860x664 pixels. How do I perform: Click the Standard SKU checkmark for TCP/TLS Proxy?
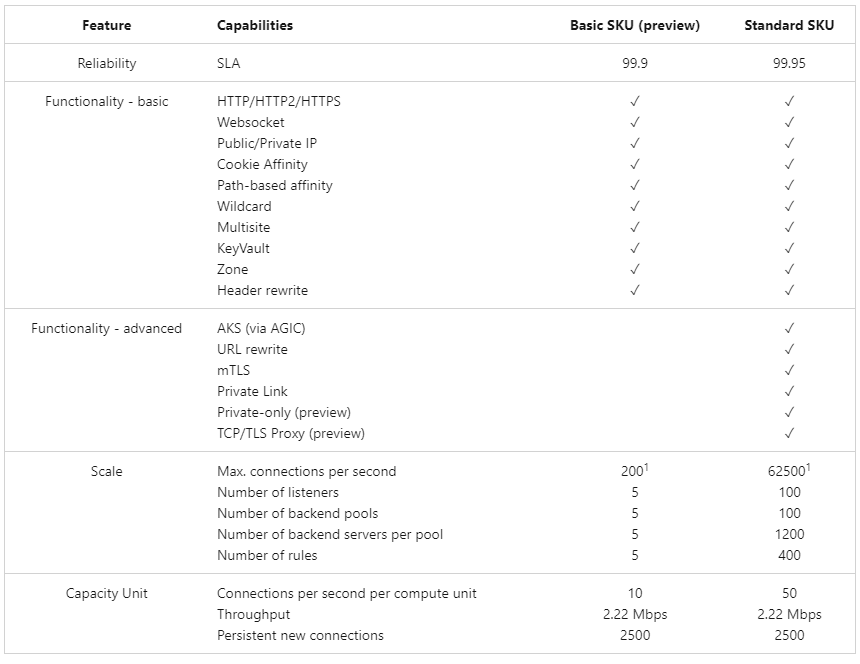coord(789,433)
